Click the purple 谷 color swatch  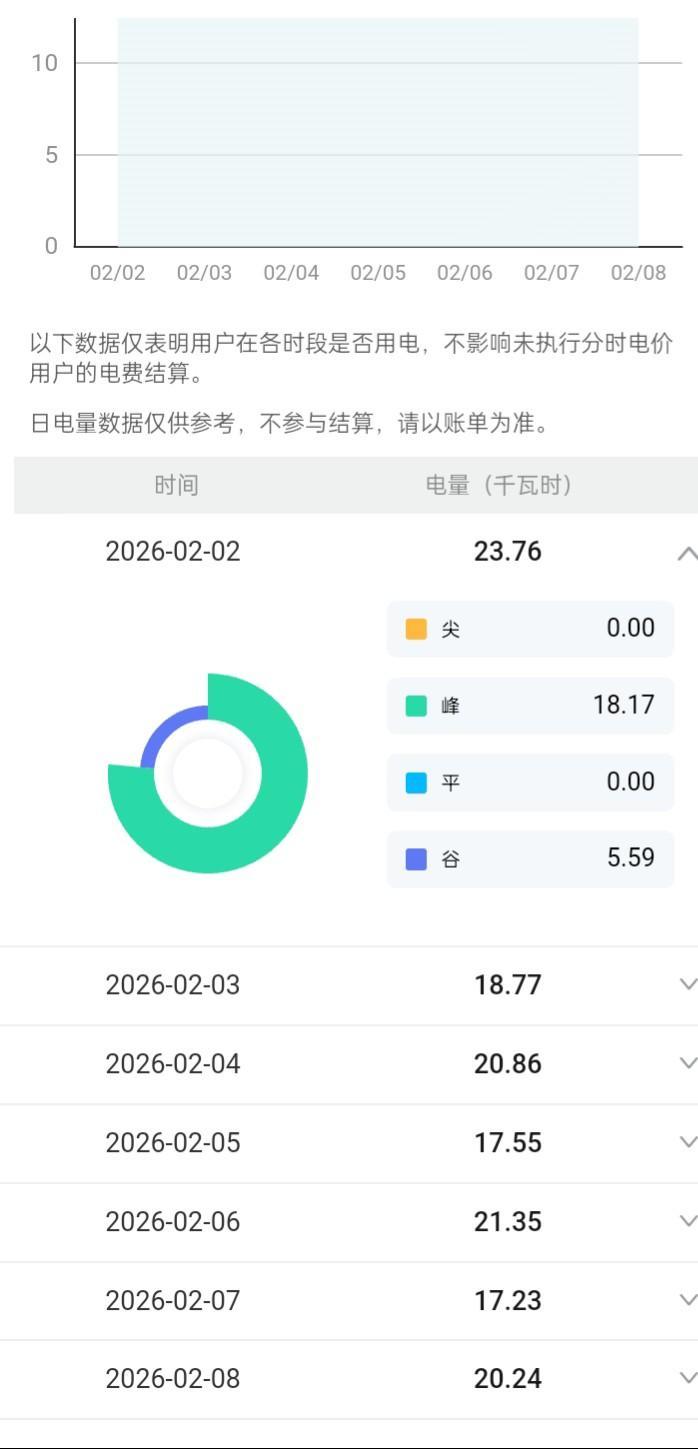coord(416,859)
